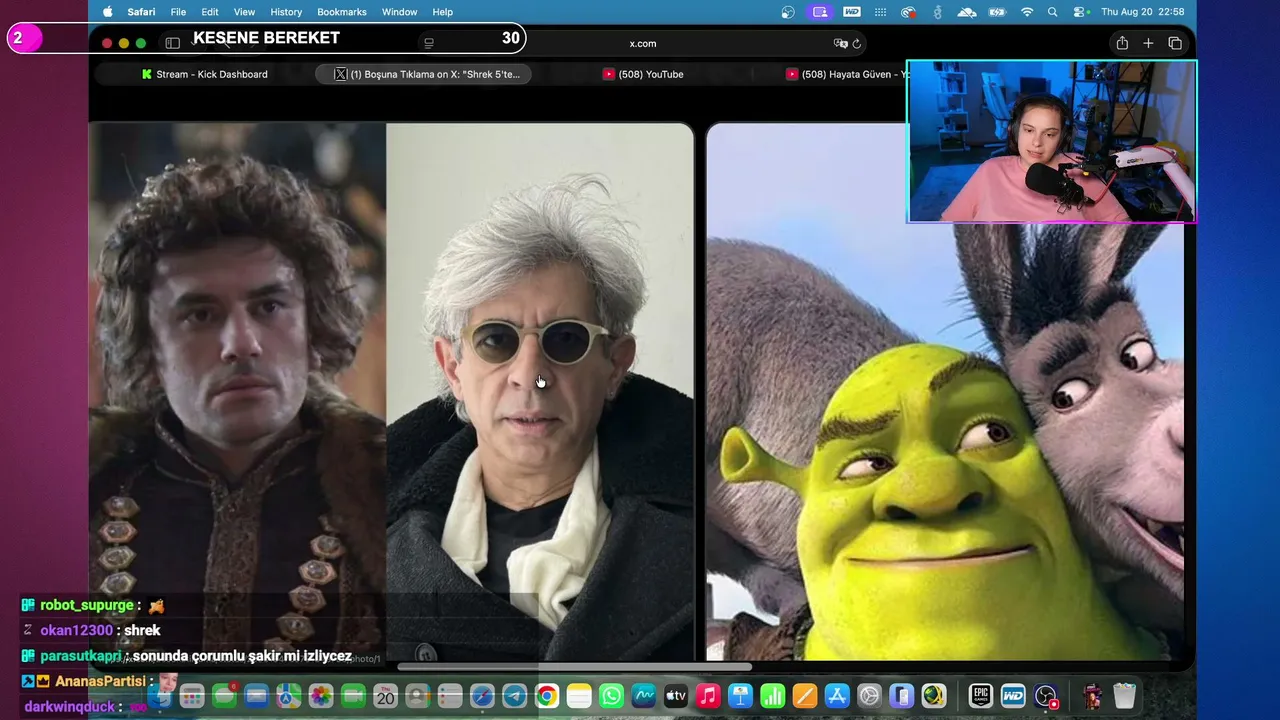Click the Wi-Fi status icon
Viewport: 1280px width, 720px height.
pos(1027,12)
